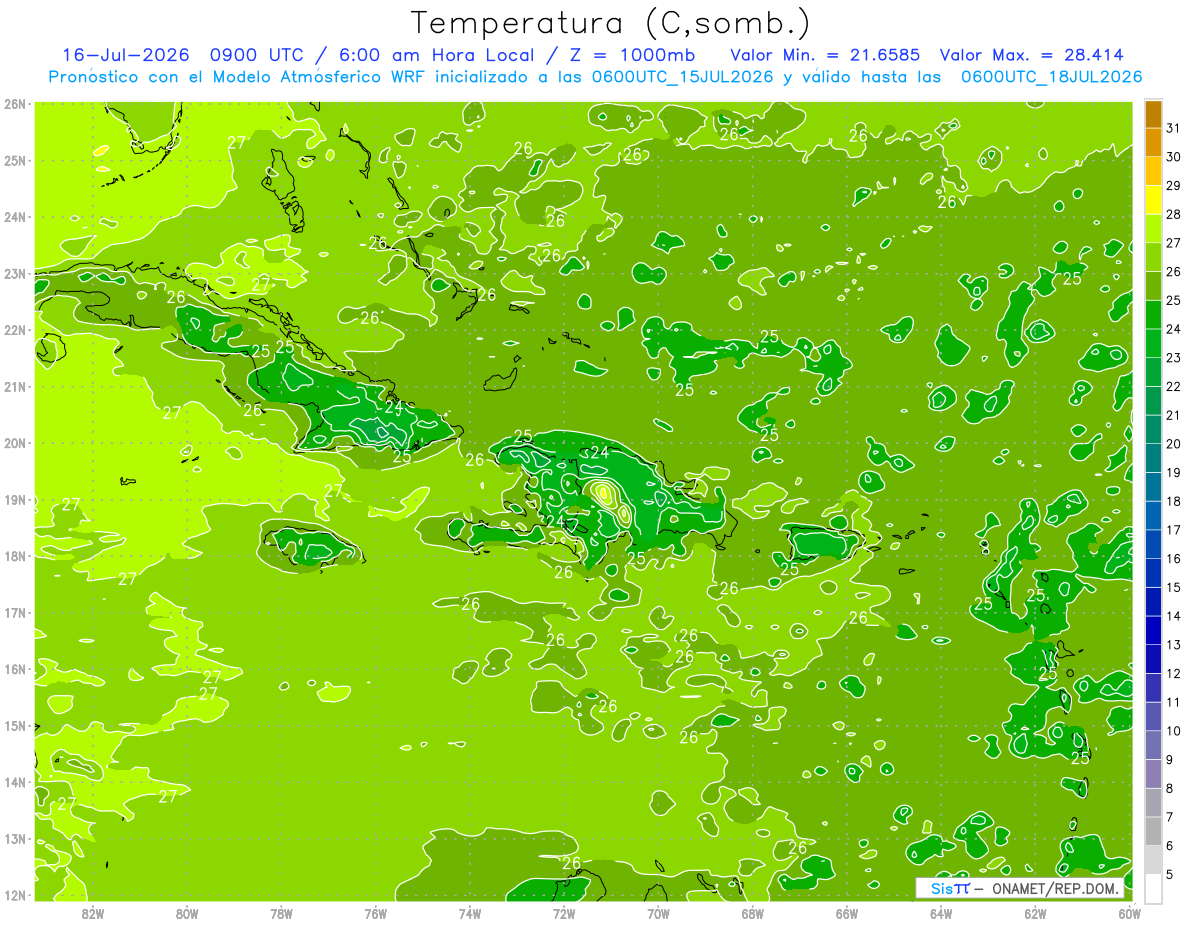
Task: Click the color scale label "17"
Action: coord(1174,530)
